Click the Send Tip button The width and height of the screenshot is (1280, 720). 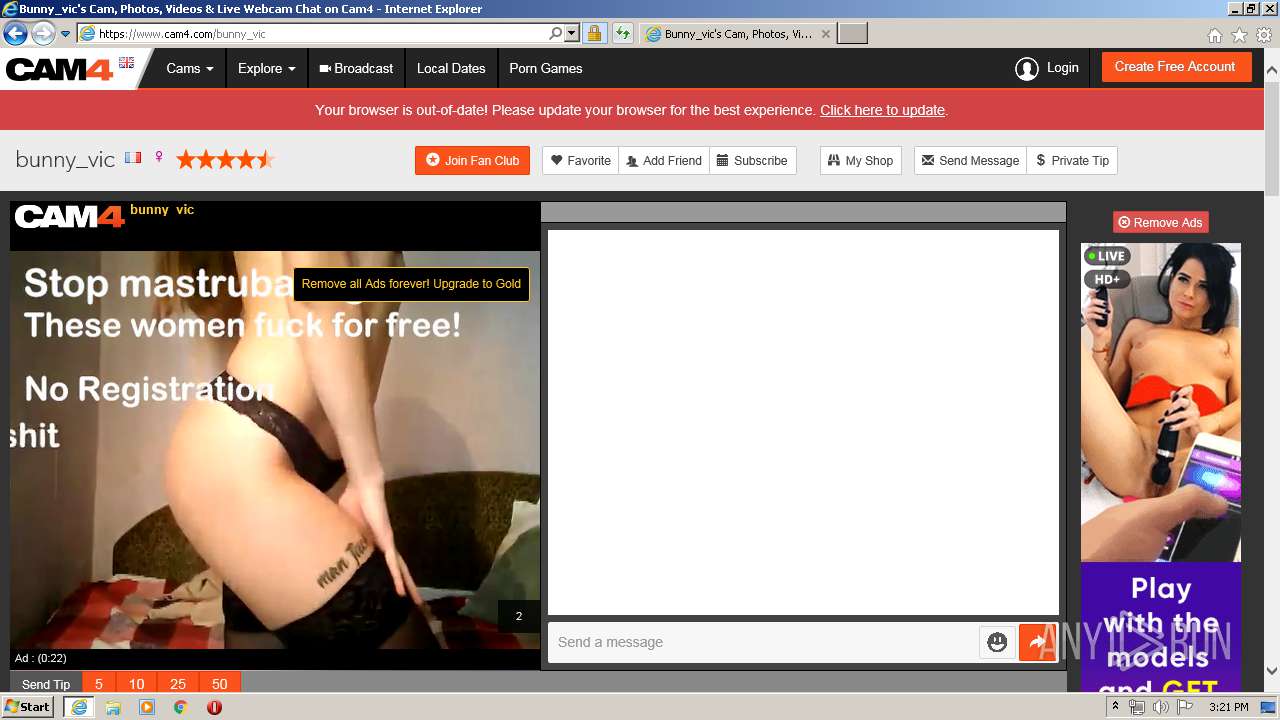46,684
